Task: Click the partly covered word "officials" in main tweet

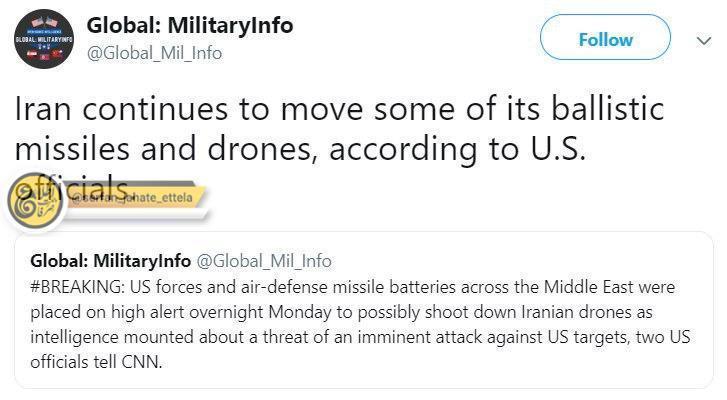Action: [71, 189]
